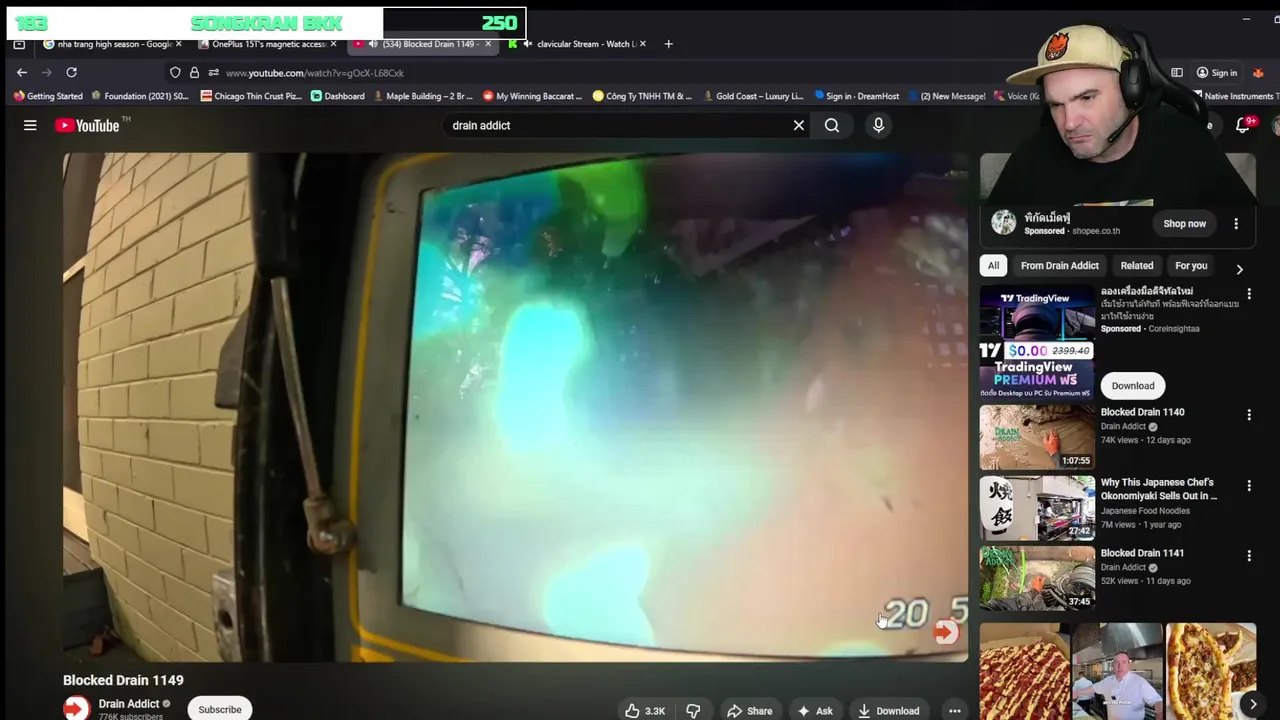Open options menu for Blocked Drain 1140
Image resolution: width=1280 pixels, height=720 pixels.
pyautogui.click(x=1249, y=414)
